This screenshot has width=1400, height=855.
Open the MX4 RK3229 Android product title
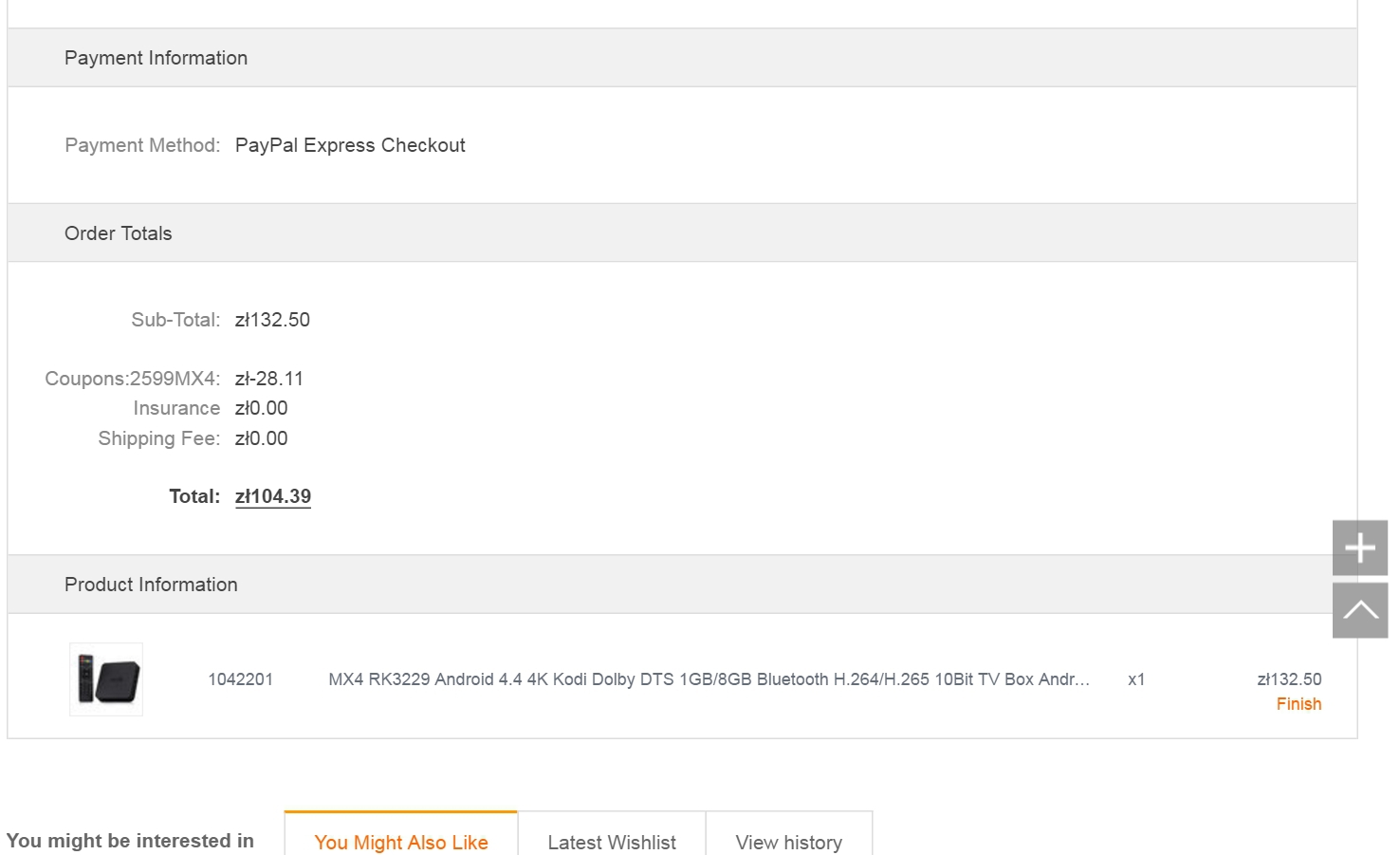coord(709,679)
